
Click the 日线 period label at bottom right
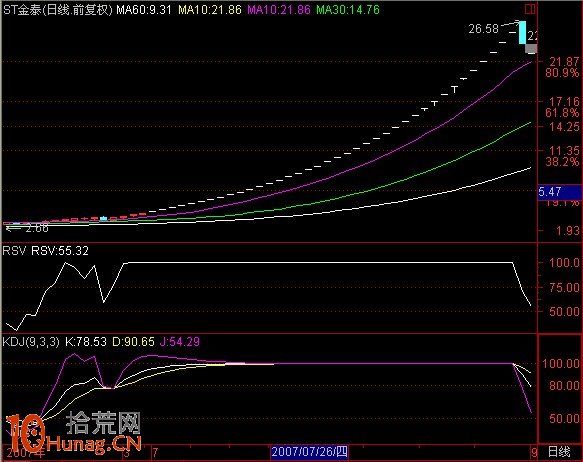point(559,452)
